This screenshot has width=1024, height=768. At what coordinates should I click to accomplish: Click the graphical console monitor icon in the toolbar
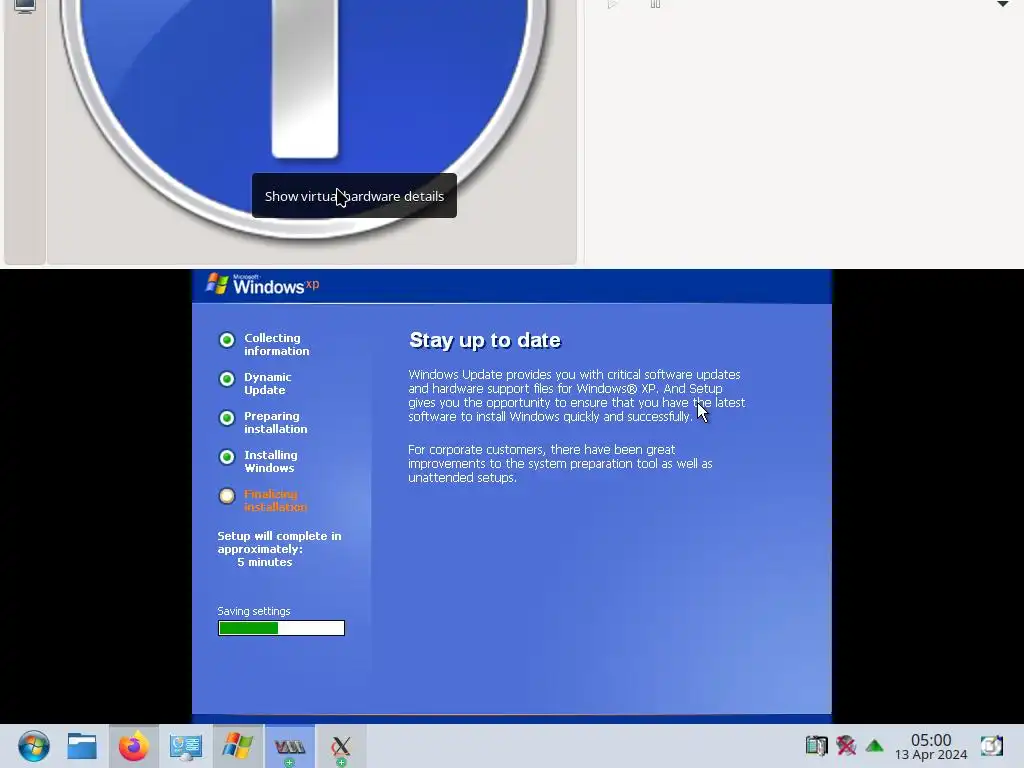click(24, 7)
